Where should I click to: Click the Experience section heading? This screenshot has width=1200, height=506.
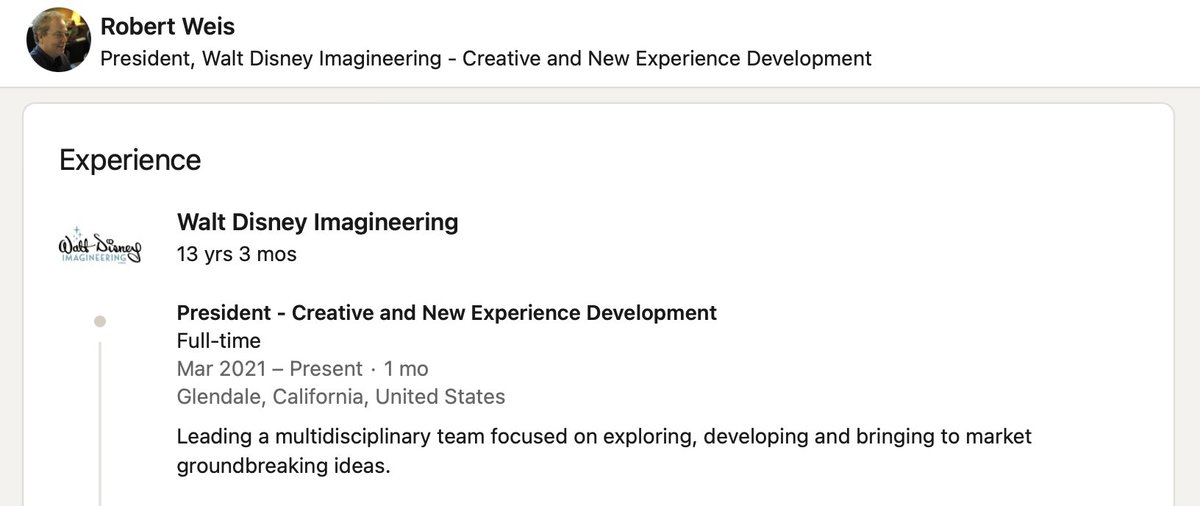coord(130,160)
